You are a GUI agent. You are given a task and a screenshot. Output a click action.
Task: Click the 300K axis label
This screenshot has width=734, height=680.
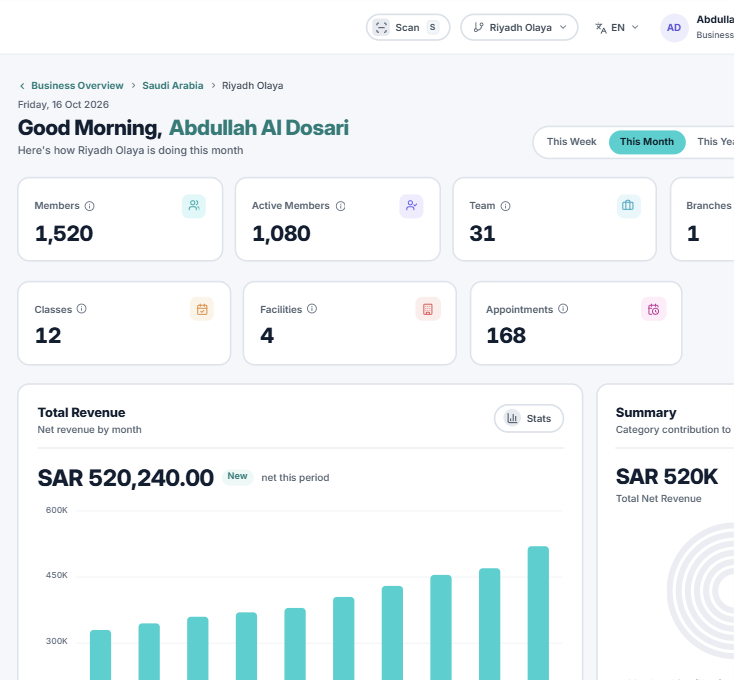[x=57, y=641]
